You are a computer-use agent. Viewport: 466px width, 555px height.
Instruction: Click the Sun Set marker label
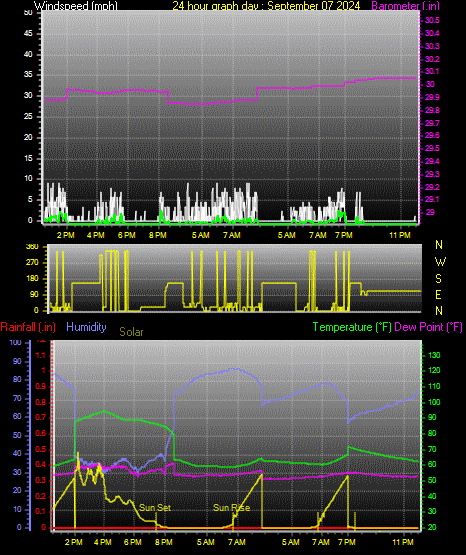coord(155,508)
